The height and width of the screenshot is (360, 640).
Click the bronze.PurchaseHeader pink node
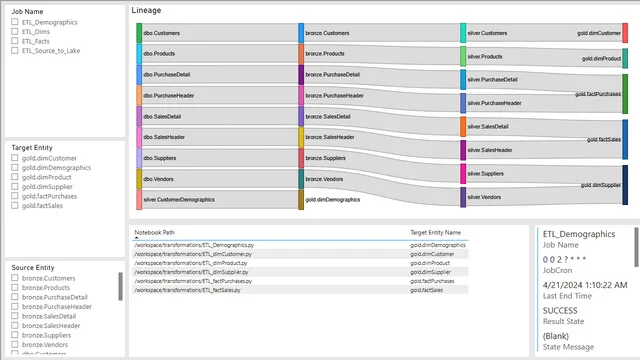(301, 96)
